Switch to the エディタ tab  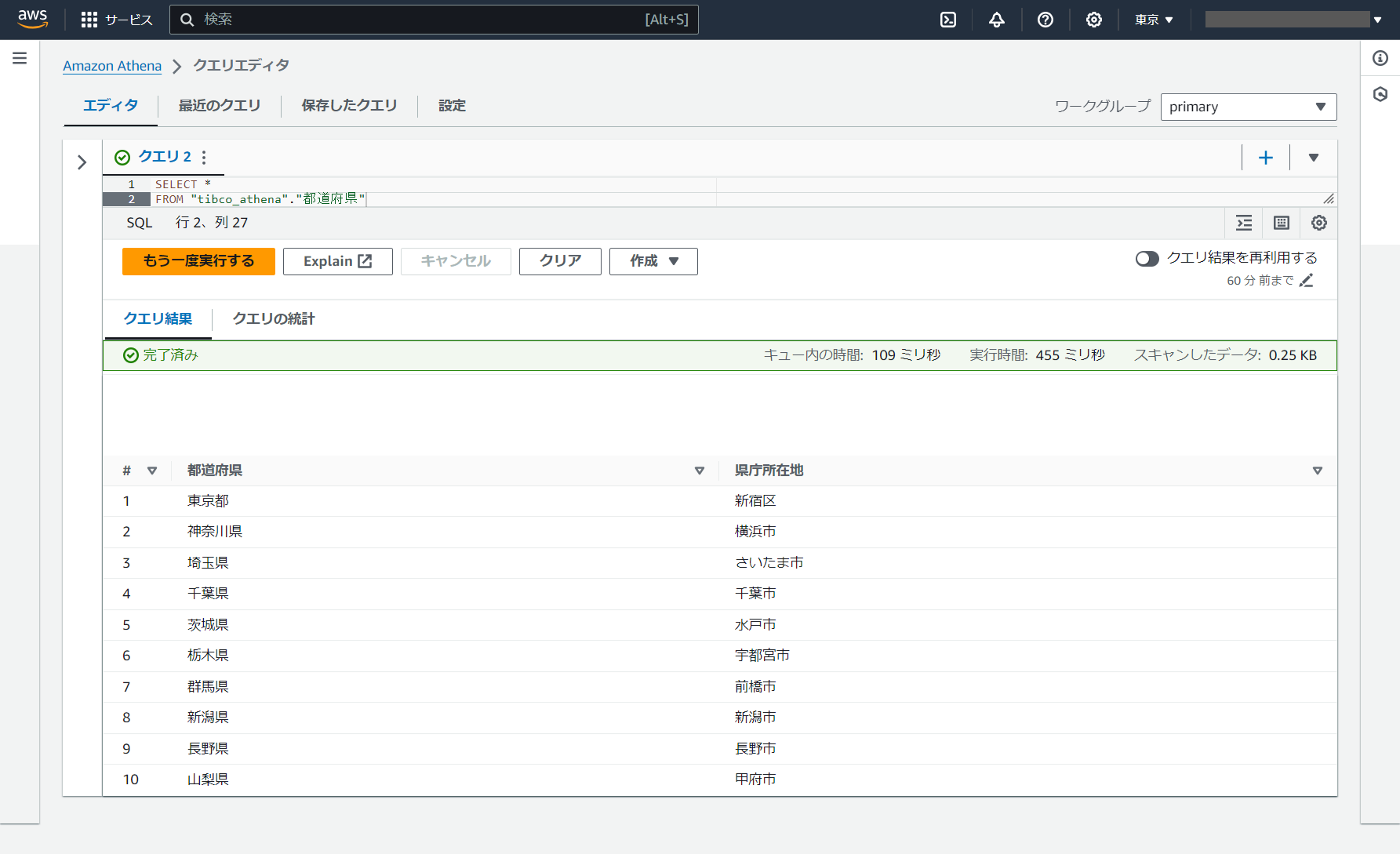[x=111, y=106]
